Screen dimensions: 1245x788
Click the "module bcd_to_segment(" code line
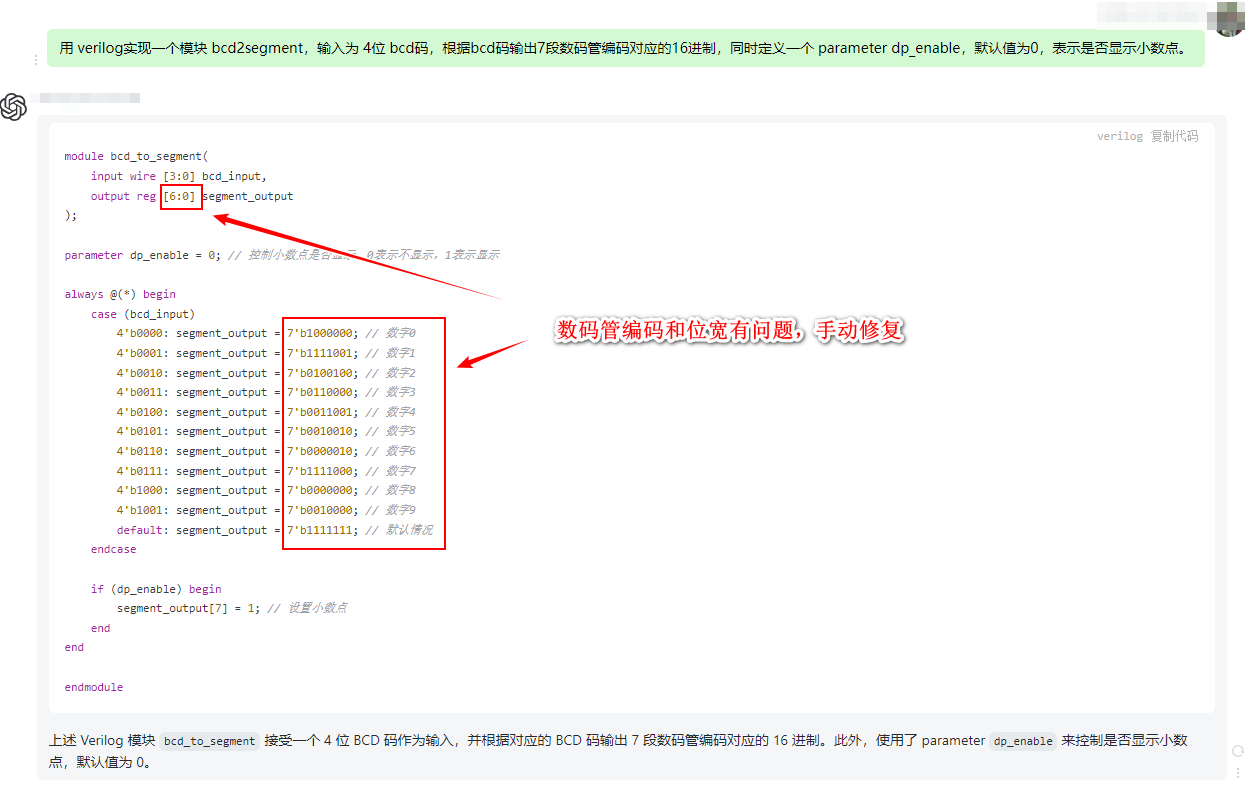coord(136,156)
